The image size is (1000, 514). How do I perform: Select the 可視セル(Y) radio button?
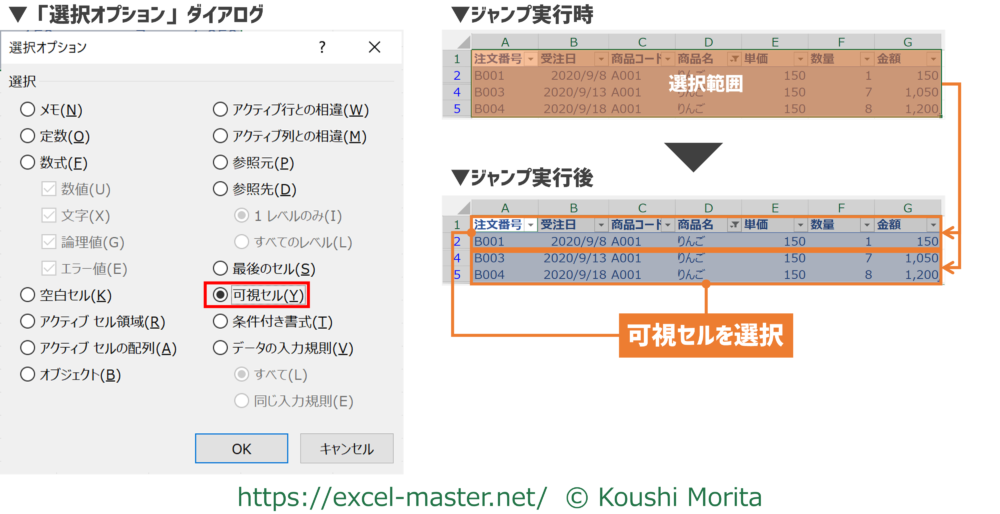tap(221, 295)
